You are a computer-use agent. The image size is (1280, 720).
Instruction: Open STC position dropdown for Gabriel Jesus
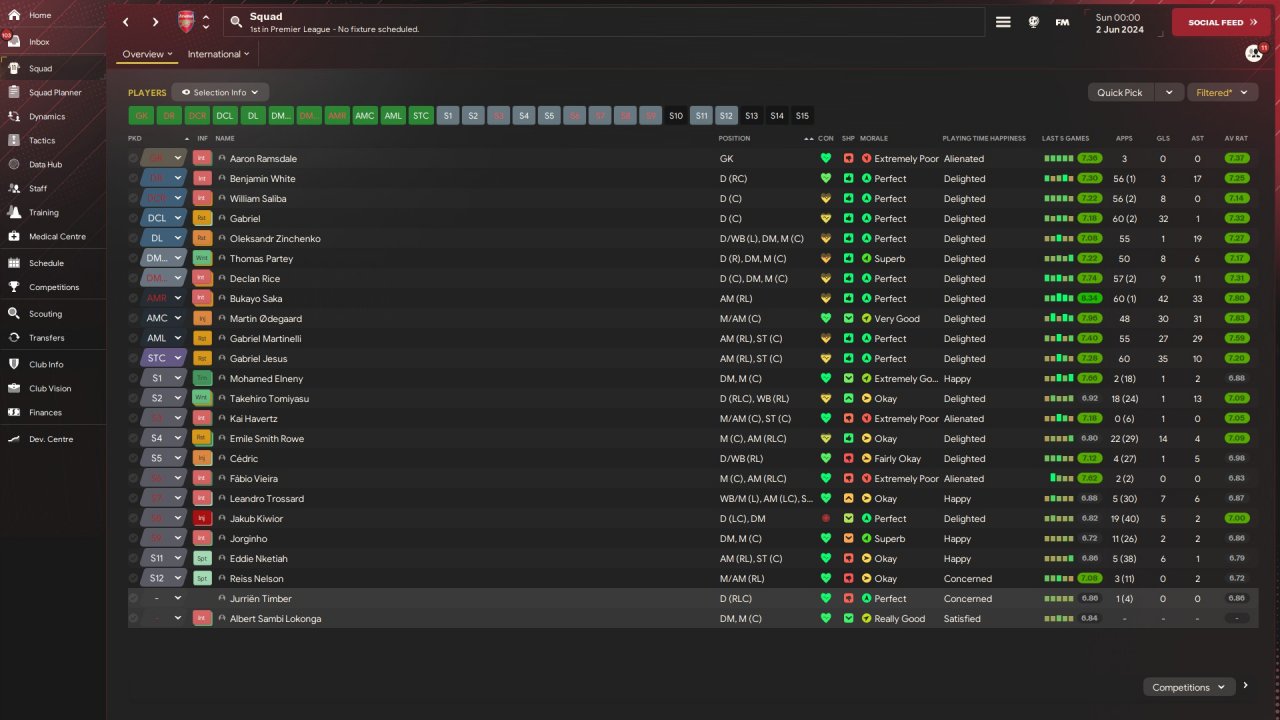pos(178,358)
